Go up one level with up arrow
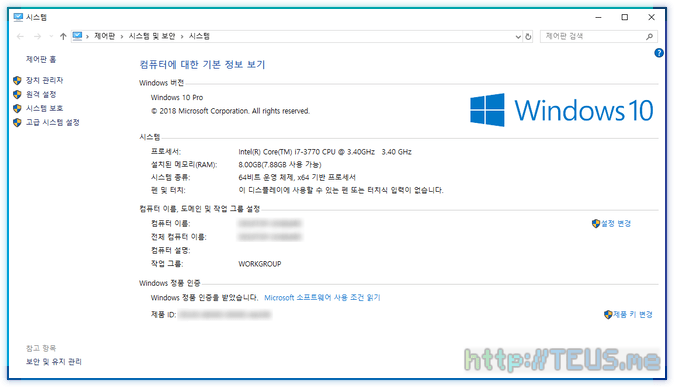Viewport: 674px width, 387px height. (x=63, y=37)
